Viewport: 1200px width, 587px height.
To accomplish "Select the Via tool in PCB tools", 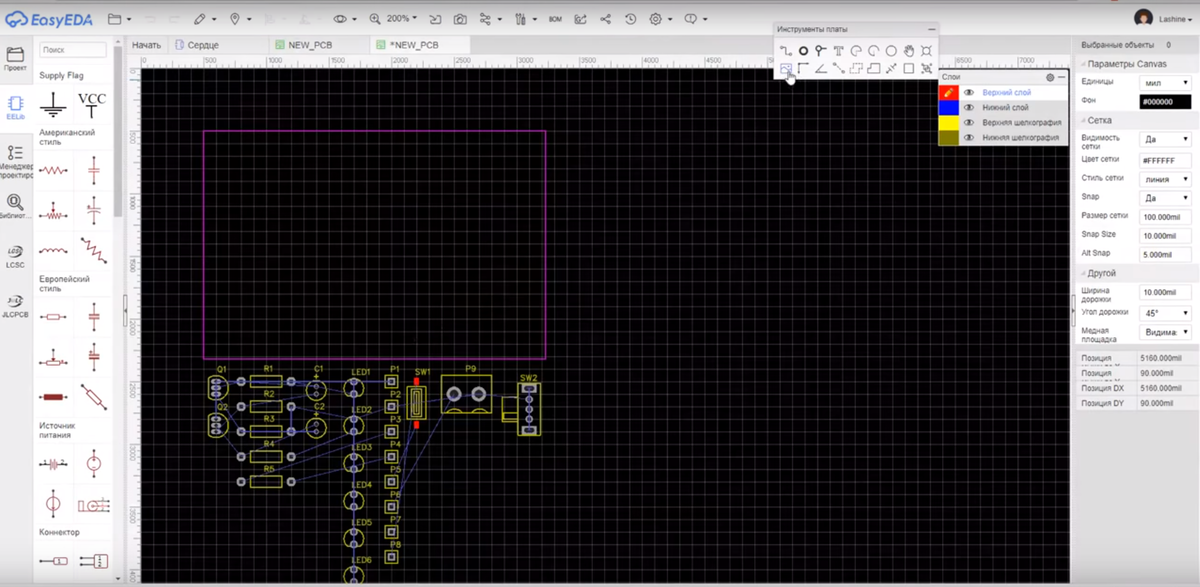I will (820, 51).
